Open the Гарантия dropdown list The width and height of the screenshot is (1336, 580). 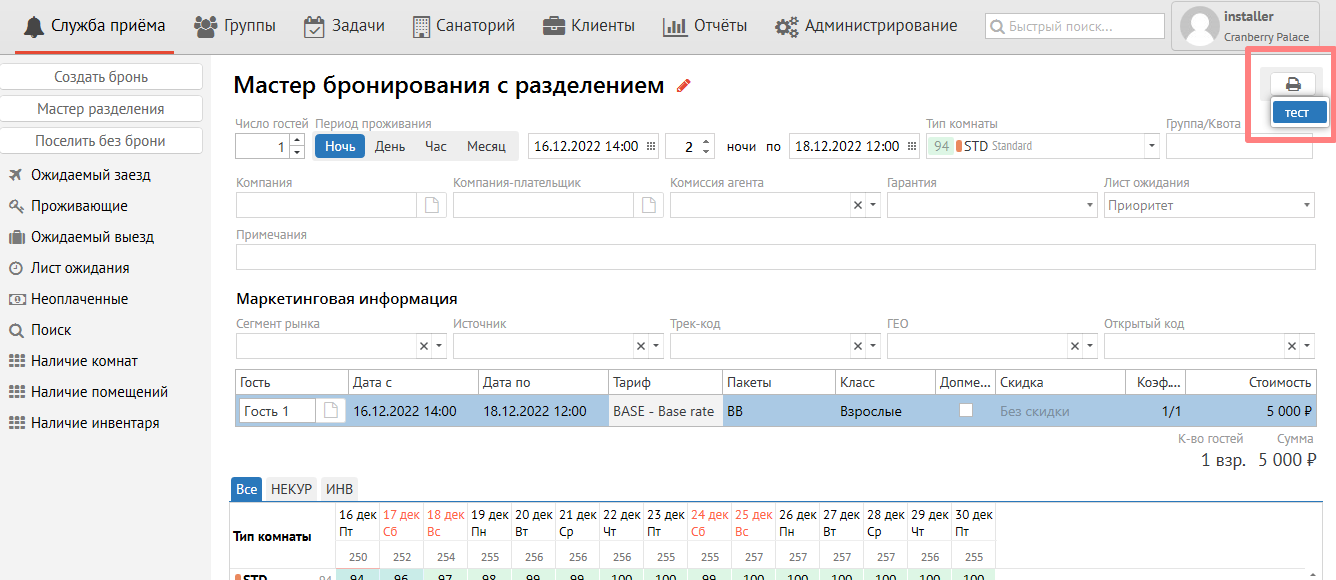tap(1090, 205)
